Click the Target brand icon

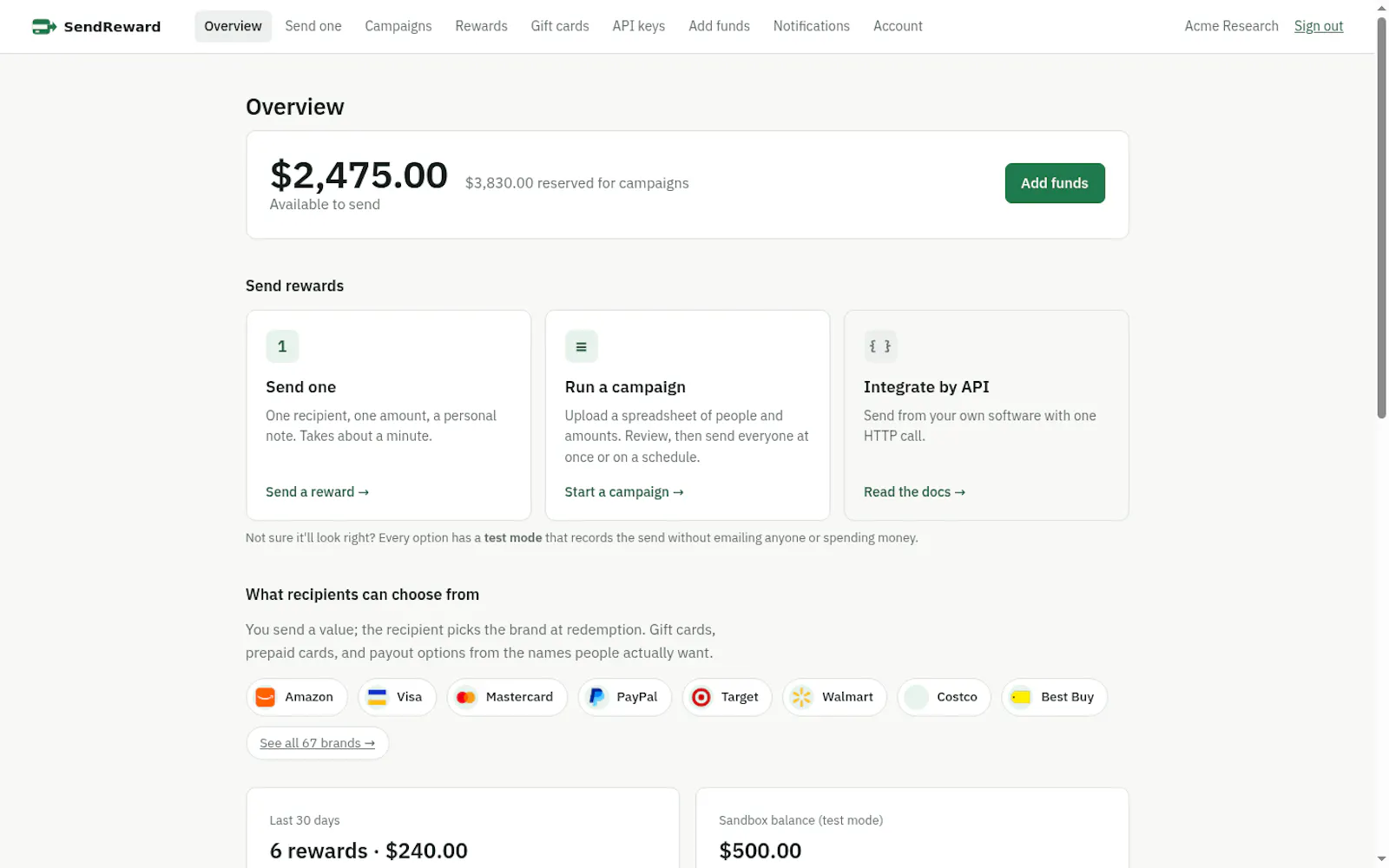coord(701,697)
